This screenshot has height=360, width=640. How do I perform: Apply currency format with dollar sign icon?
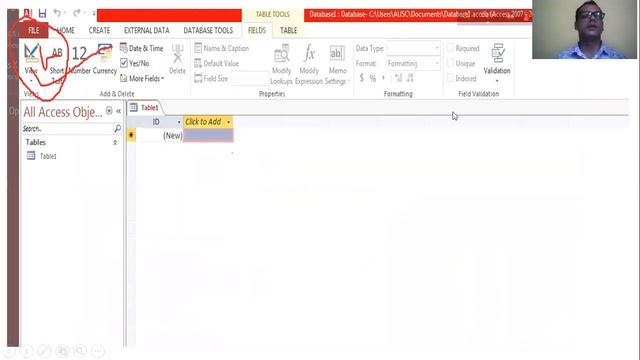pyautogui.click(x=362, y=78)
